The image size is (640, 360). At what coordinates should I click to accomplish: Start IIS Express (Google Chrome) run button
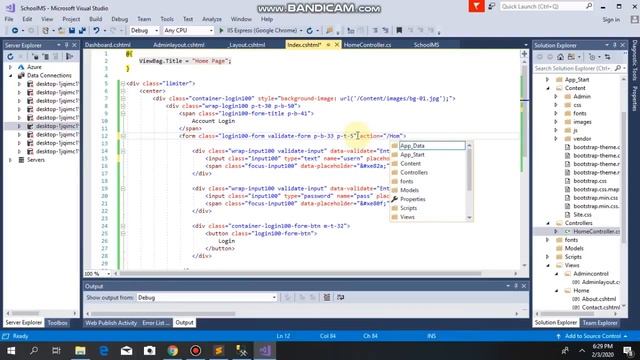coord(260,31)
